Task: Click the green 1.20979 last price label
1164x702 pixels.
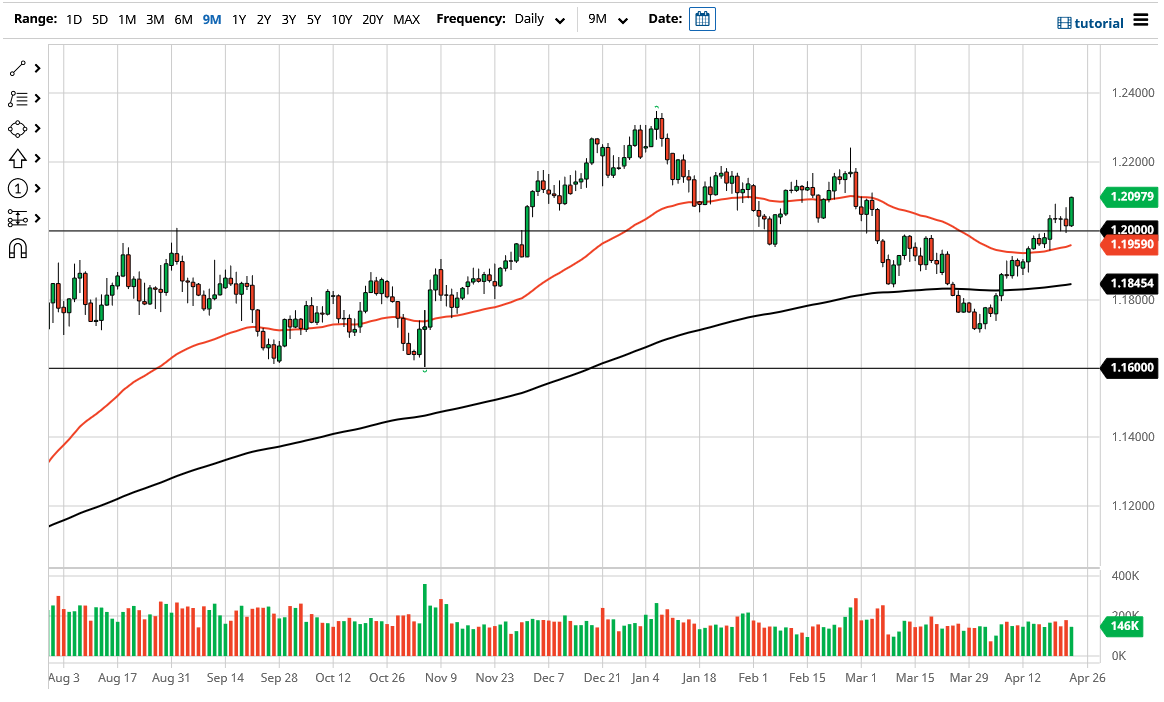Action: coord(1130,197)
